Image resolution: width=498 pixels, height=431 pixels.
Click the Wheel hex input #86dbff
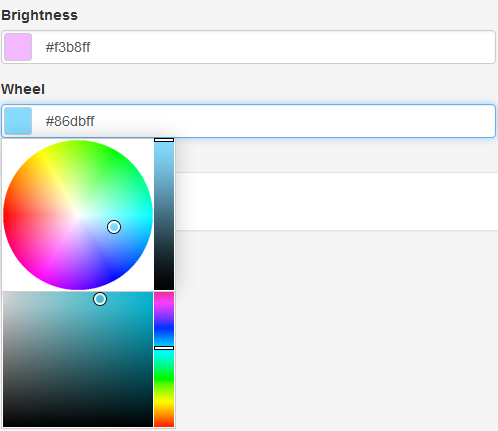pos(248,121)
